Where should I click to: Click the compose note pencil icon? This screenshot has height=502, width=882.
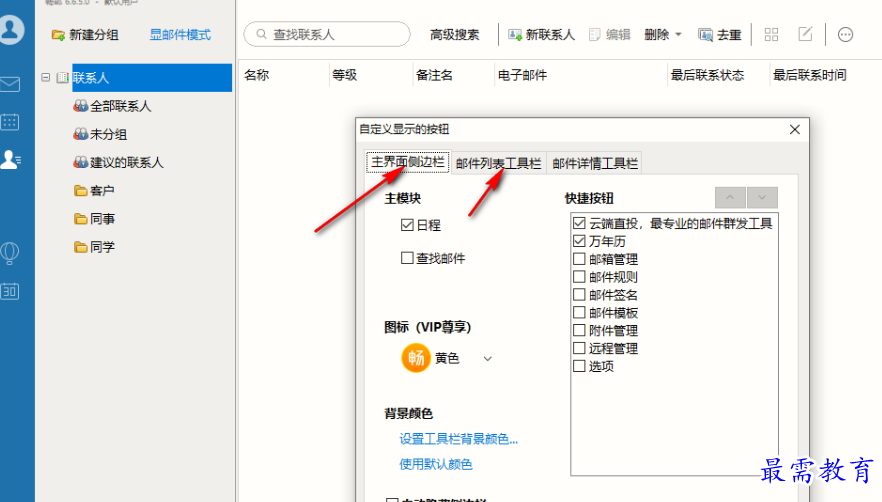806,34
